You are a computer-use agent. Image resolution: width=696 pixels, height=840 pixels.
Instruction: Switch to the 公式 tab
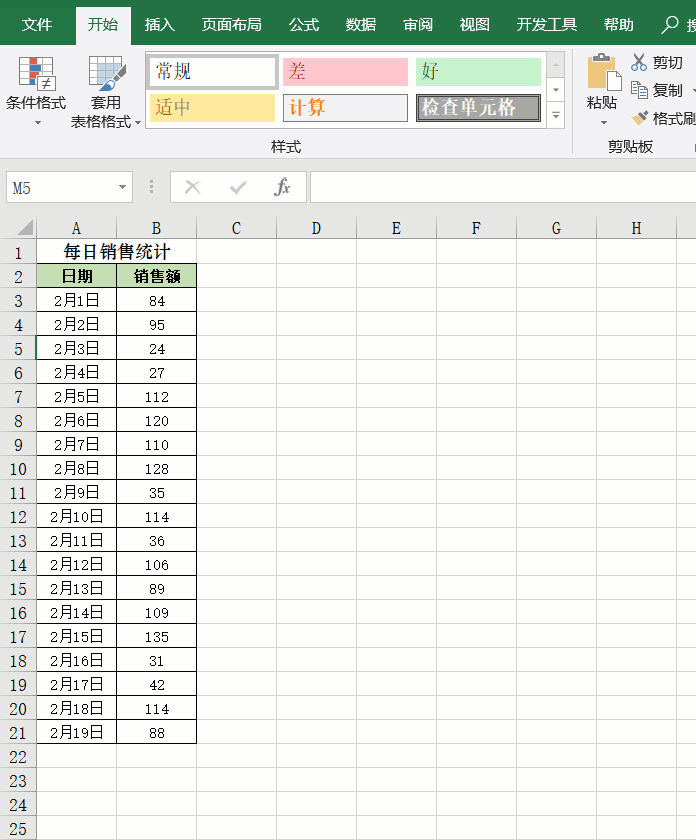click(304, 25)
